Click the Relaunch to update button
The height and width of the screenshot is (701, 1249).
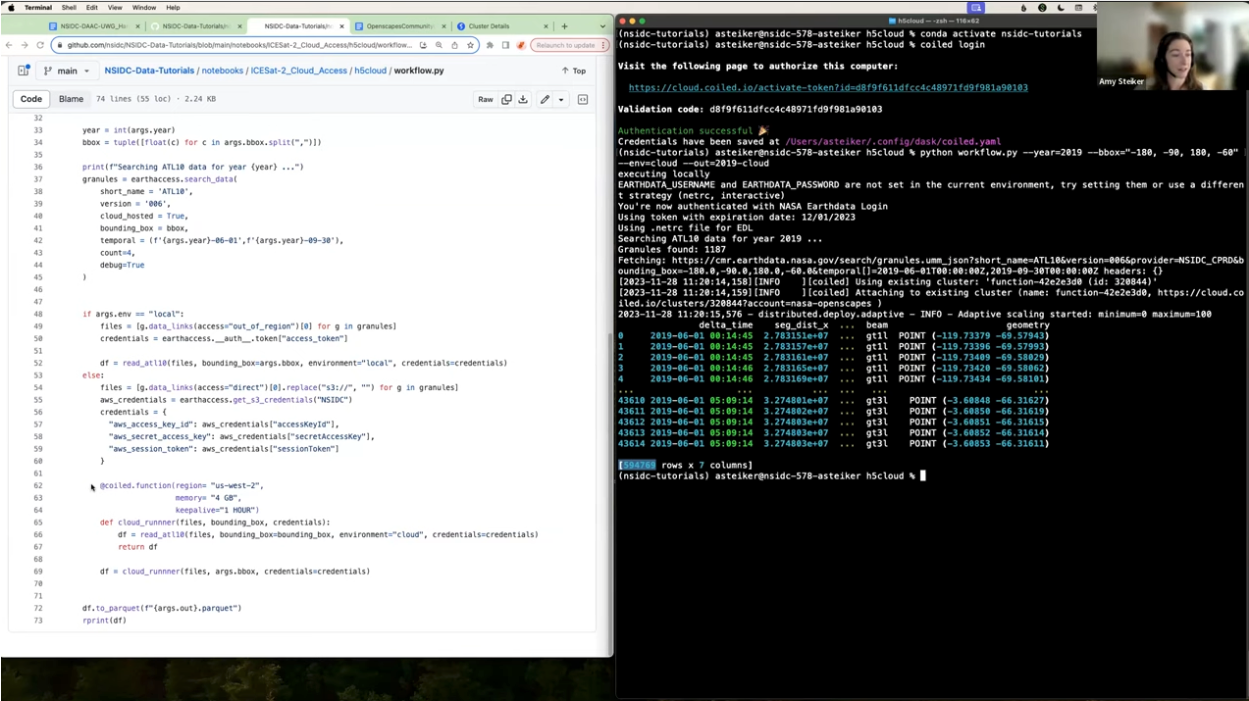pos(565,45)
